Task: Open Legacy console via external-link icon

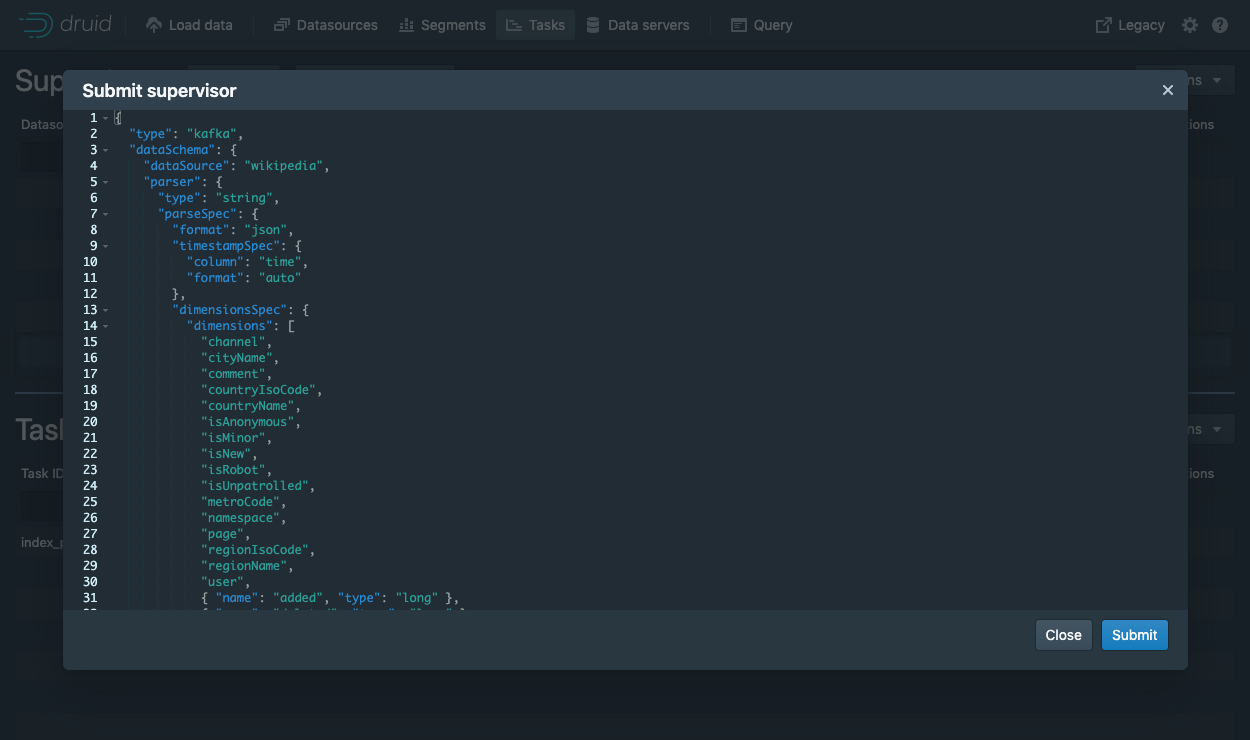Action: click(1104, 25)
